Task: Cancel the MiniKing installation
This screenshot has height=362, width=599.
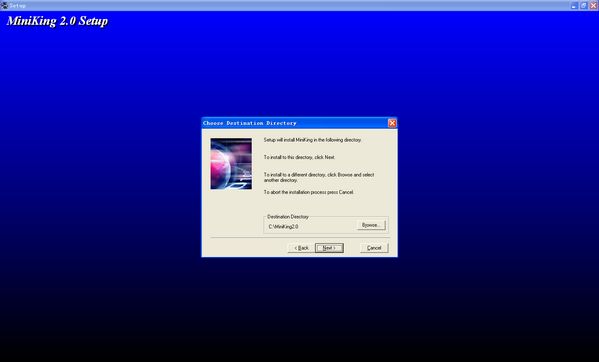Action: (x=374, y=248)
